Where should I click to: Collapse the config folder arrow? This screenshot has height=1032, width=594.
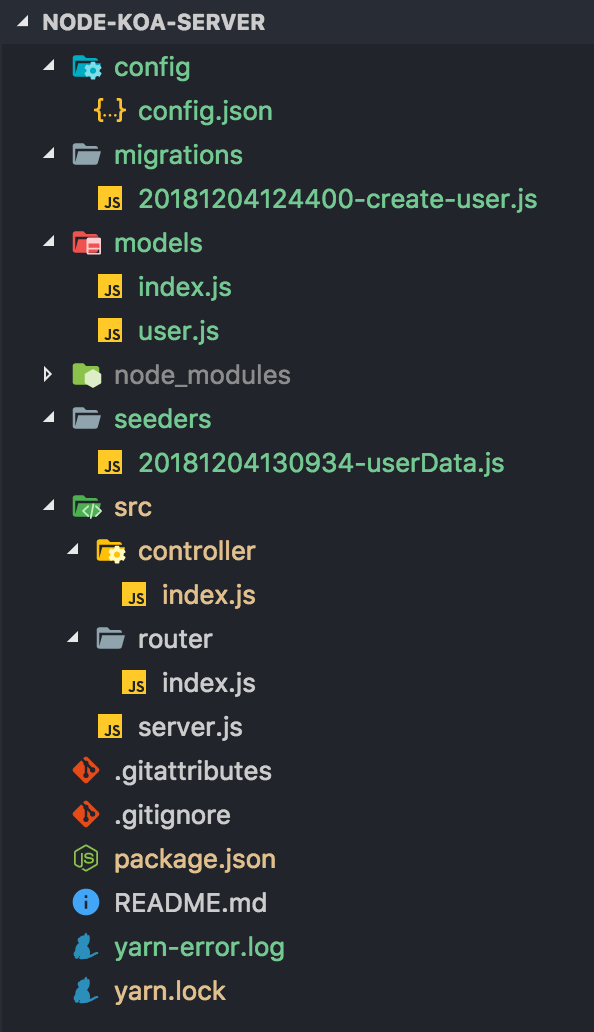(49, 66)
